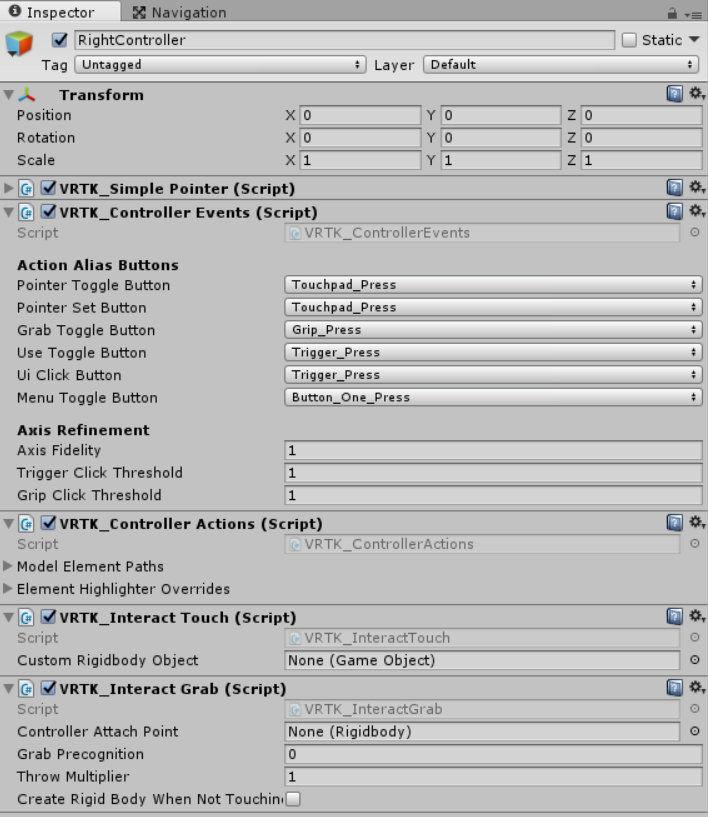The height and width of the screenshot is (817, 708).
Task: Click Axis Fidelity value field
Action: click(493, 450)
